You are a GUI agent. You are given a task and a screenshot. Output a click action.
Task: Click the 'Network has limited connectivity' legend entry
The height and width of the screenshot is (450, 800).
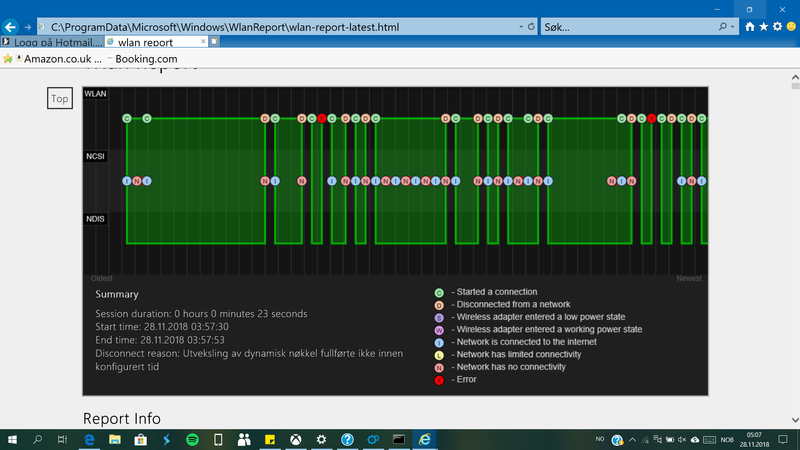coord(518,355)
